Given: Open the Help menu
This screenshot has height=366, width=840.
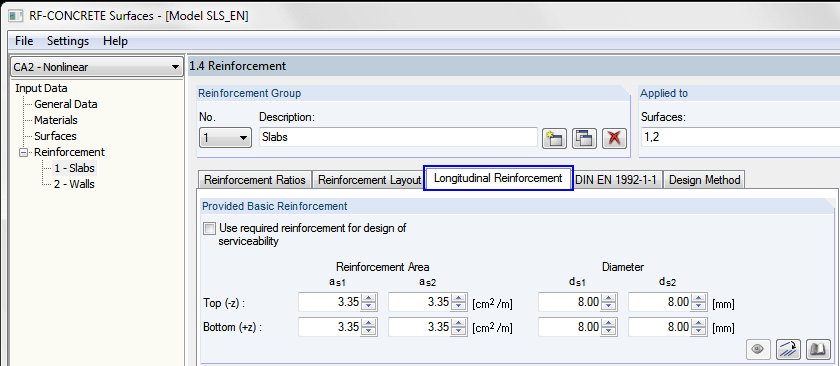Looking at the screenshot, I should (x=115, y=41).
